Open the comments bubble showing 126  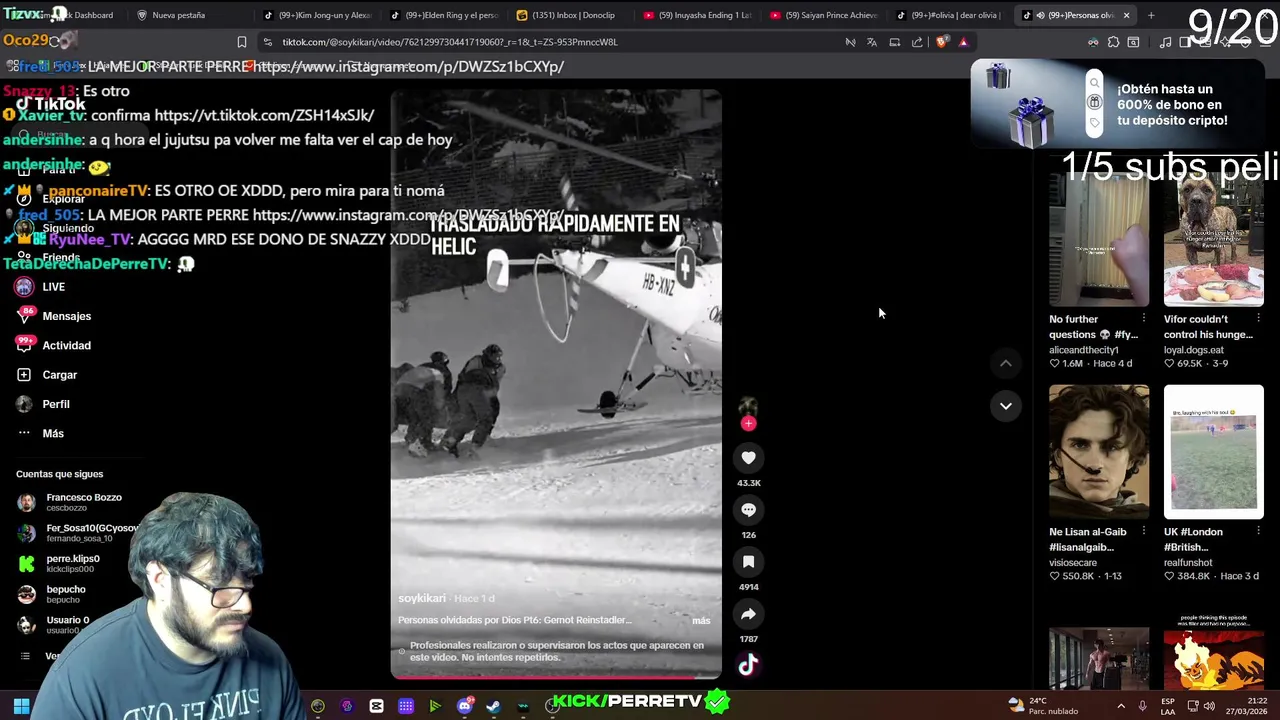748,510
